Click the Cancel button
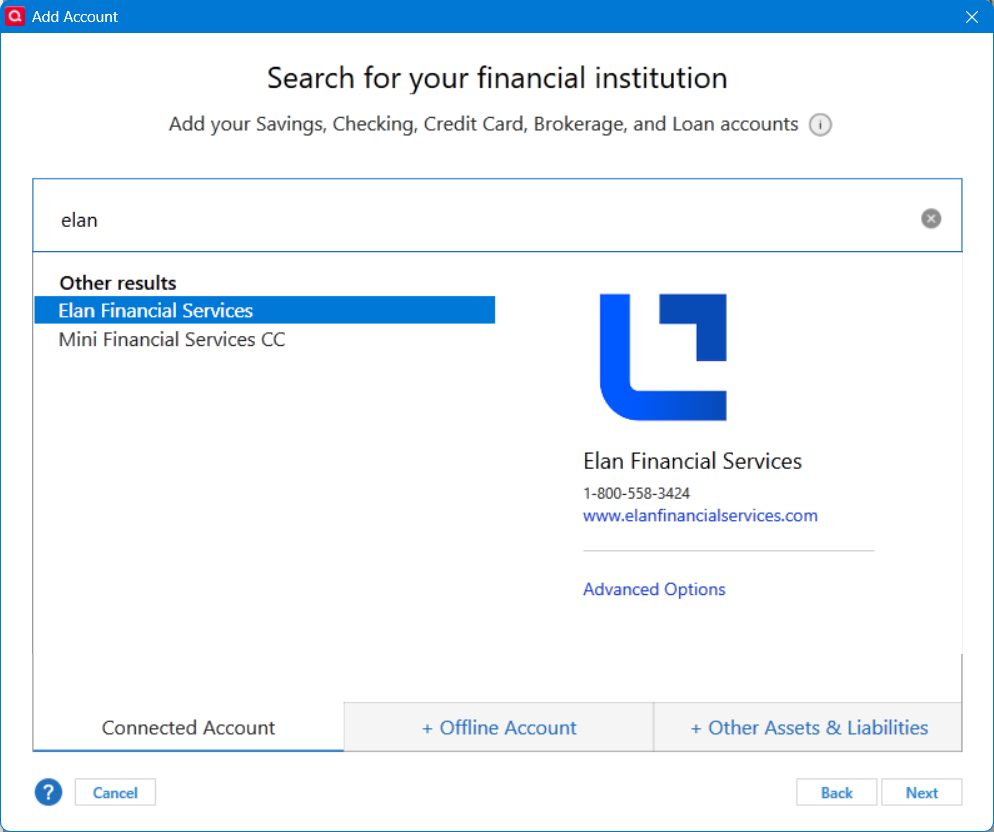Image resolution: width=994 pixels, height=832 pixels. coord(115,792)
